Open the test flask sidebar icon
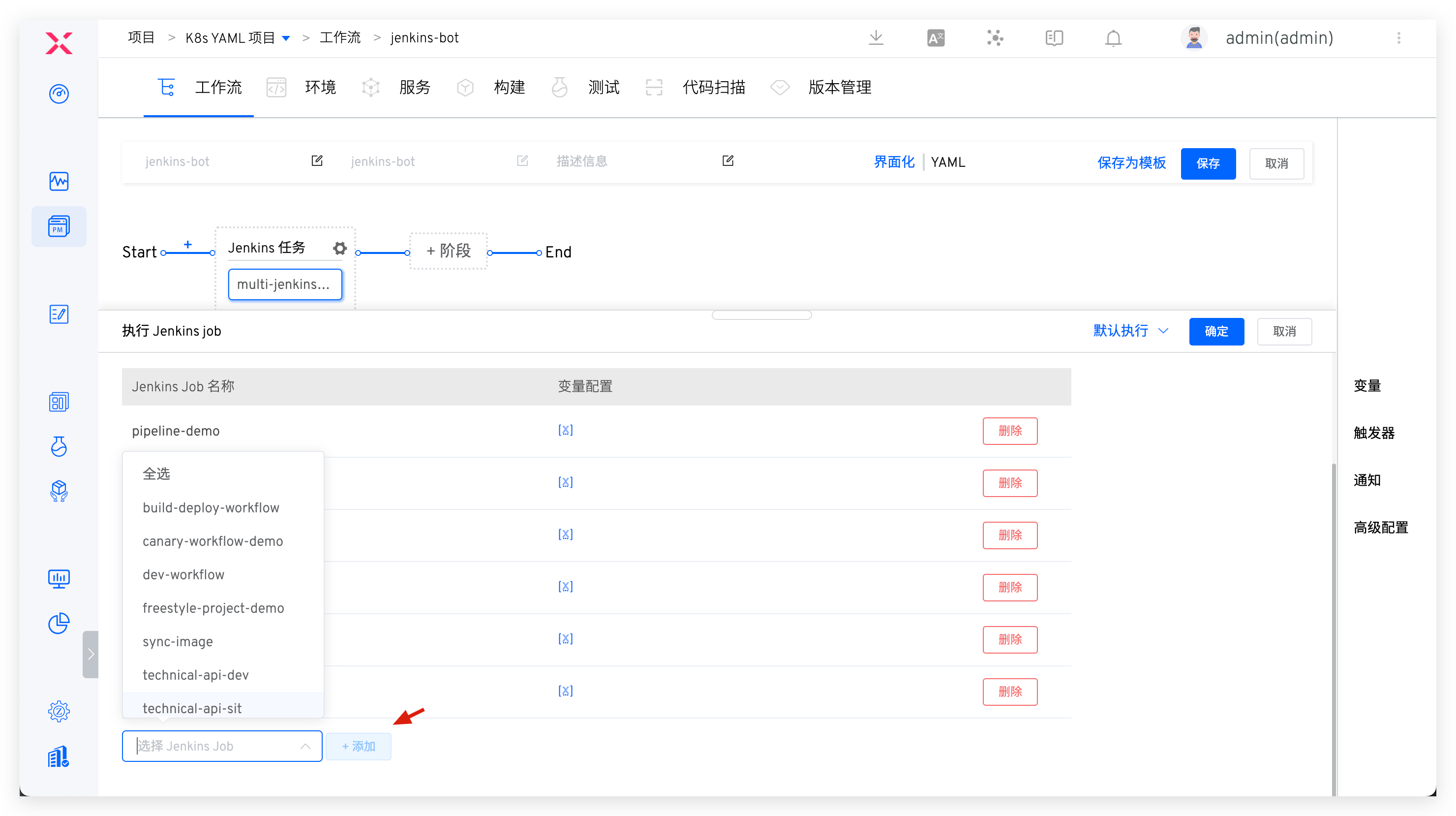Image resolution: width=1456 pixels, height=816 pixels. pyautogui.click(x=59, y=446)
